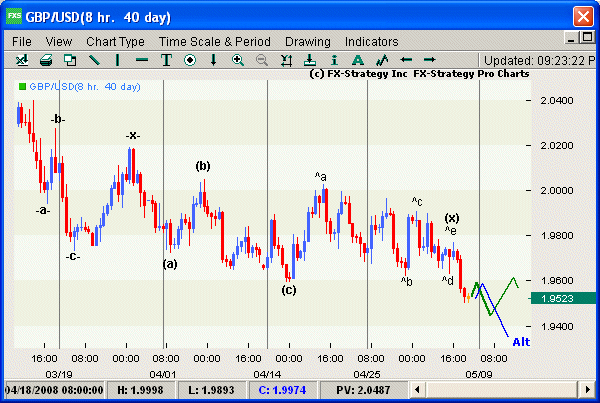Click the green 'A' label toolbar icon

pyautogui.click(x=358, y=60)
